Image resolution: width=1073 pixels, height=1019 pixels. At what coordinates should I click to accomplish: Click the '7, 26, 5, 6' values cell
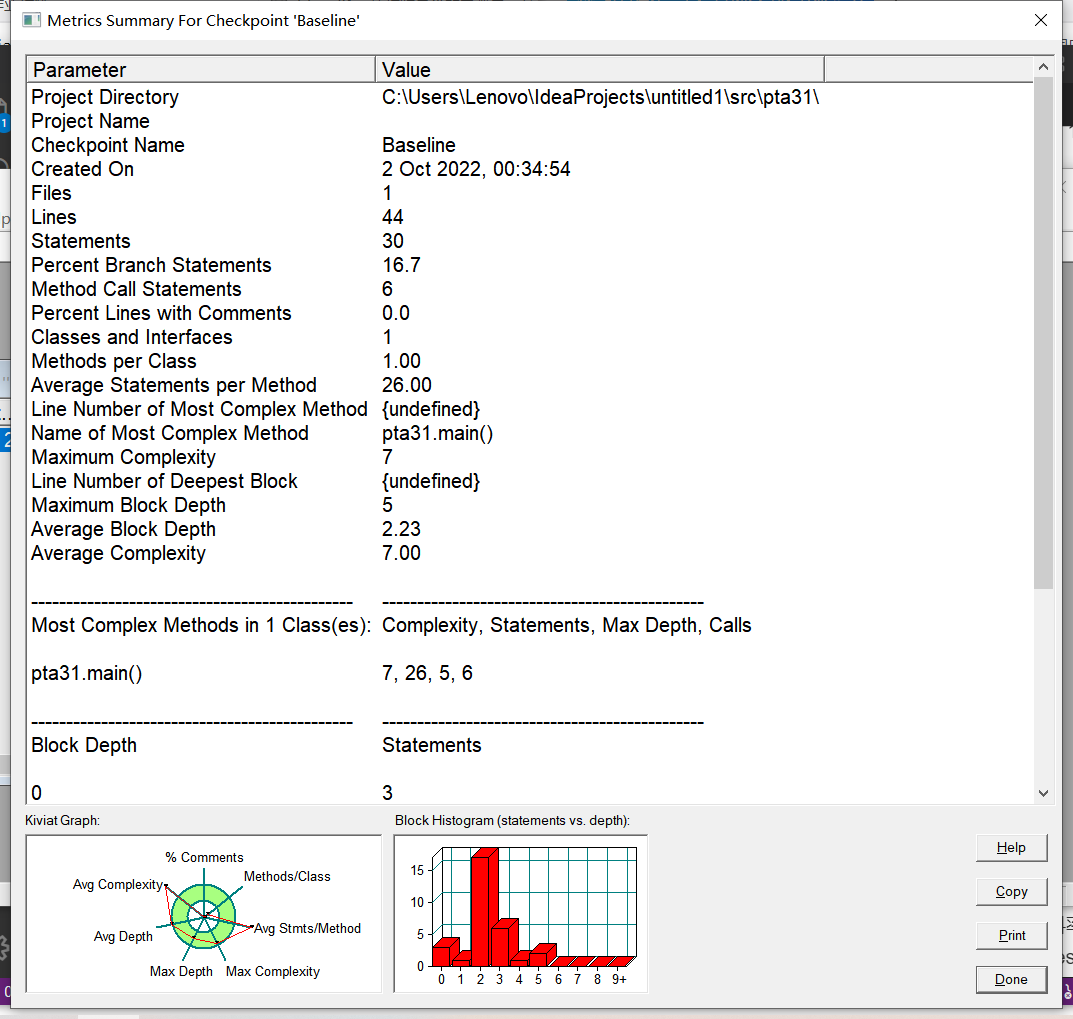(x=427, y=673)
